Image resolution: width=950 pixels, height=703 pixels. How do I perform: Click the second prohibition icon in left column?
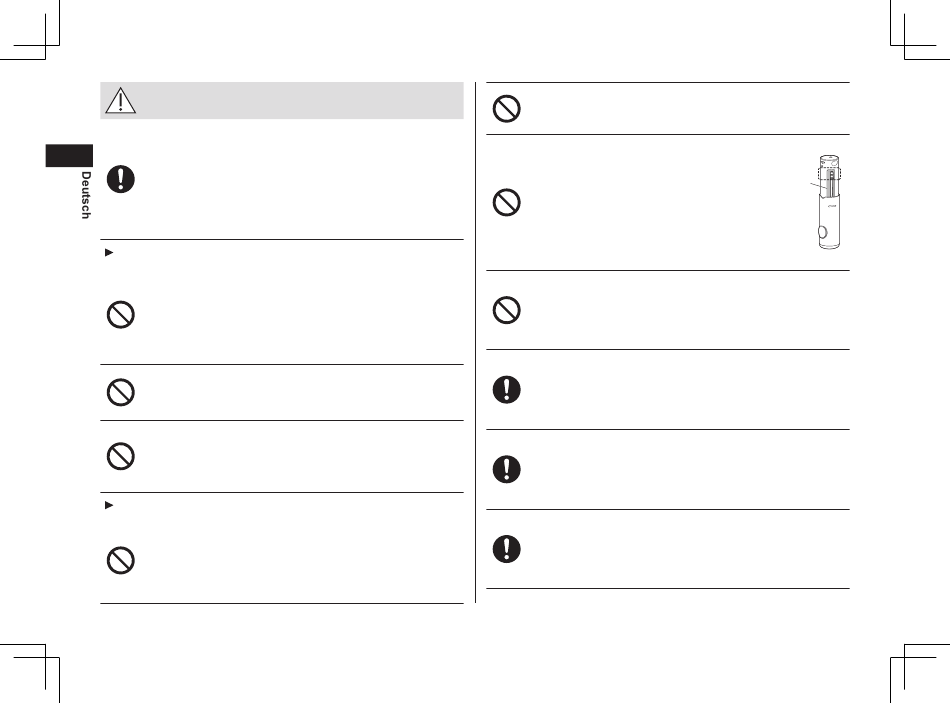(120, 393)
